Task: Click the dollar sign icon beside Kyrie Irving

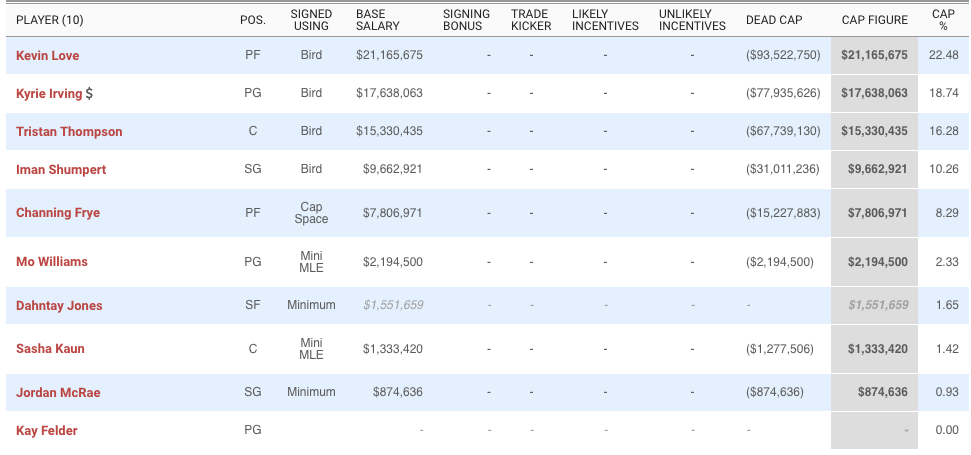Action: 90,94
